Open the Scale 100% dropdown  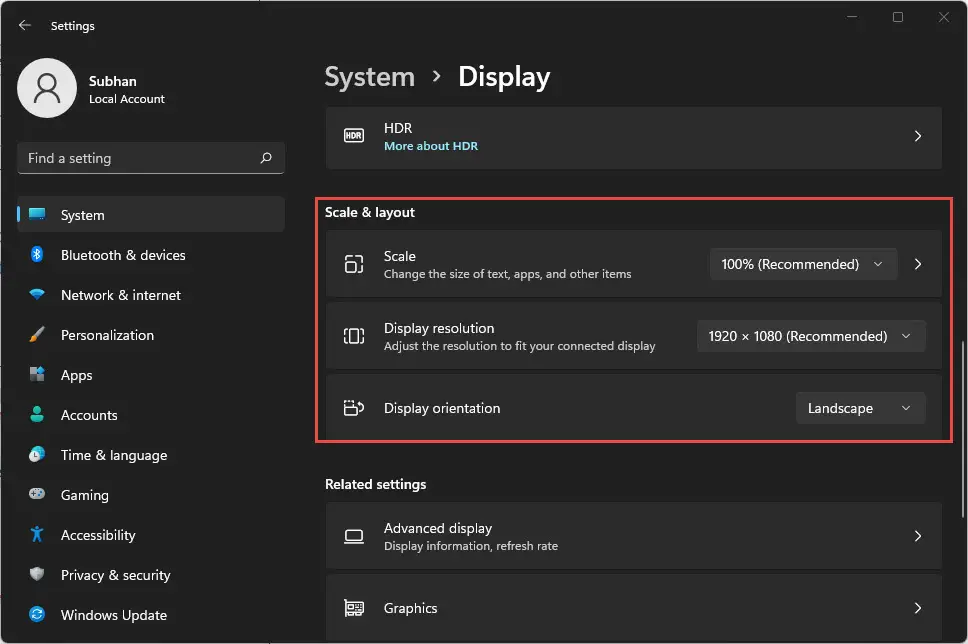click(803, 264)
